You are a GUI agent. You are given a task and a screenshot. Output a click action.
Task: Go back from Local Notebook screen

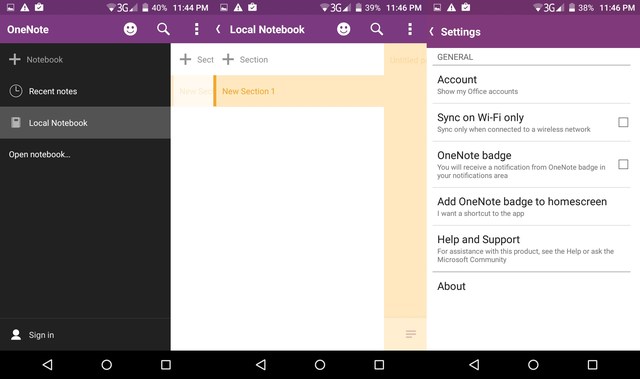click(x=218, y=29)
